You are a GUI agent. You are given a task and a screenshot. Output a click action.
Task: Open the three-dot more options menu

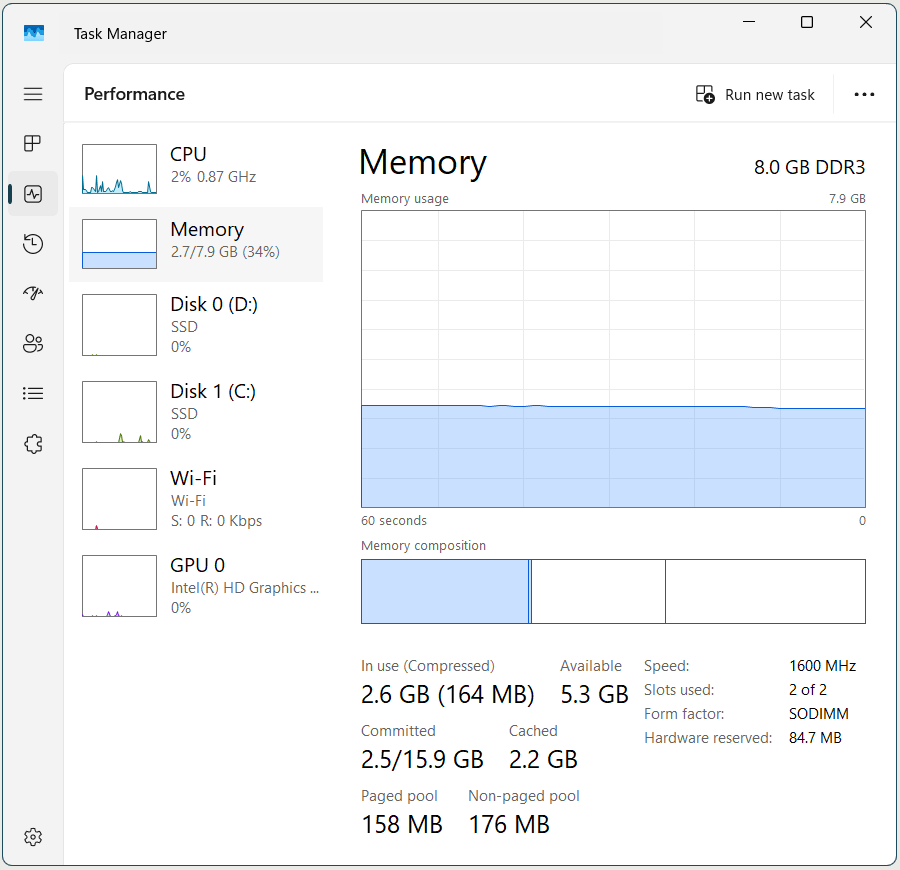pyautogui.click(x=864, y=95)
